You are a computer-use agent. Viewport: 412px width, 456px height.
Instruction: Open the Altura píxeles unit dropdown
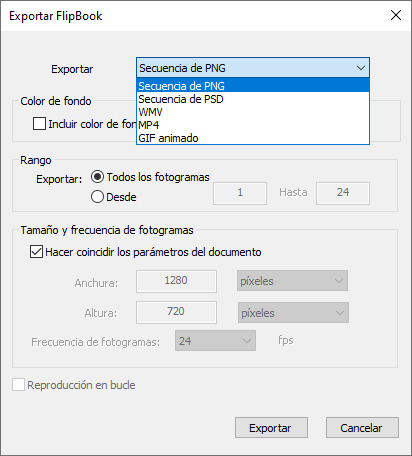point(293,313)
